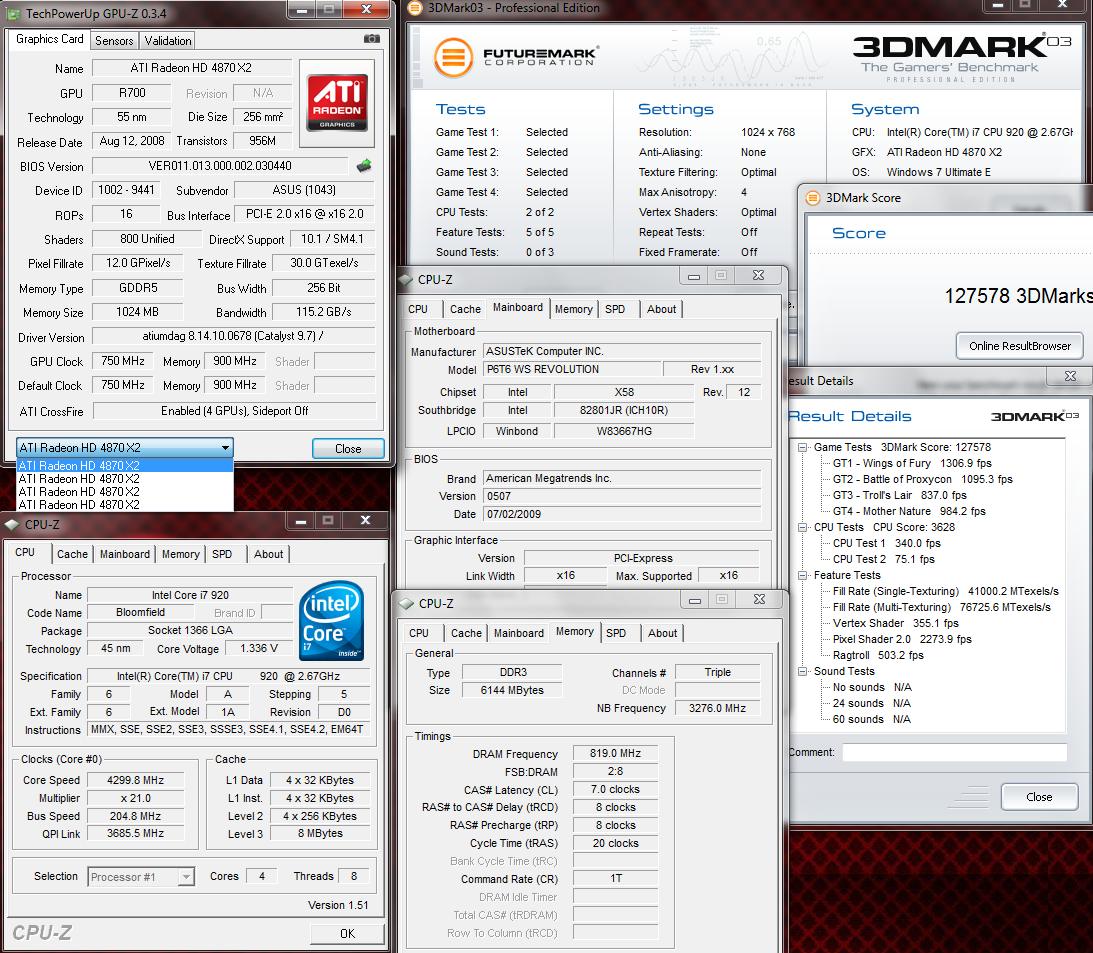
Task: Click the CPU-Z Mainboard window title icon
Action: tap(406, 280)
